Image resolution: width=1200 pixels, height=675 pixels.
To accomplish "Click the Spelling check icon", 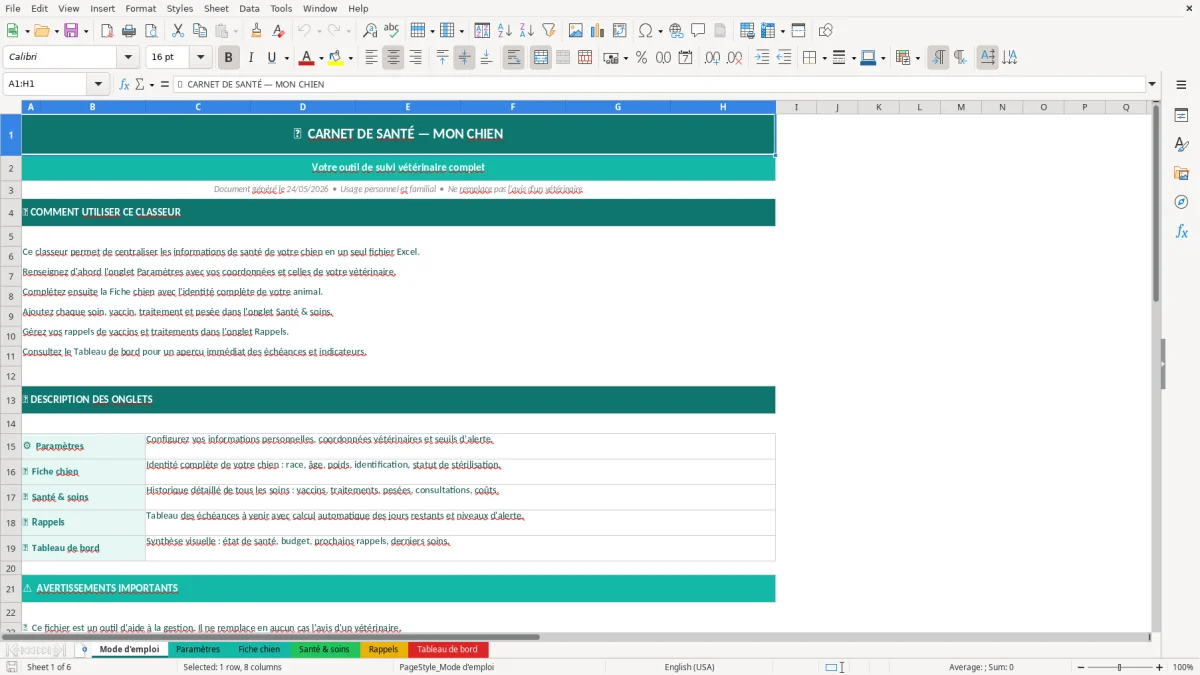I will point(392,30).
